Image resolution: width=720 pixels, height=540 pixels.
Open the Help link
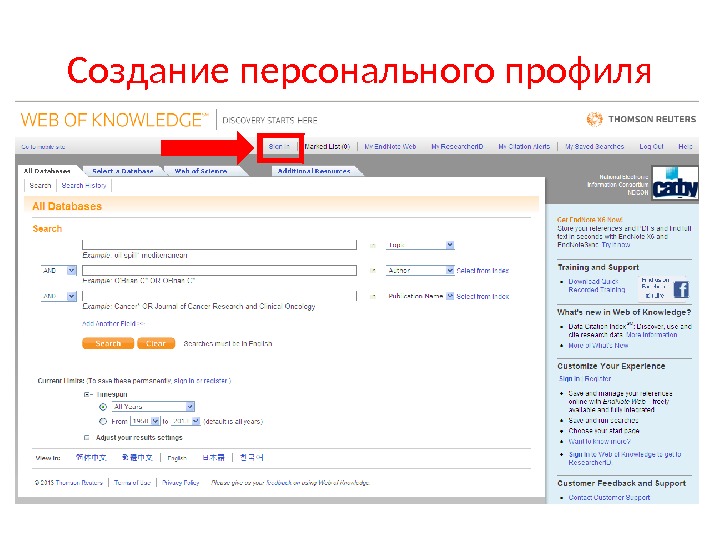(685, 146)
